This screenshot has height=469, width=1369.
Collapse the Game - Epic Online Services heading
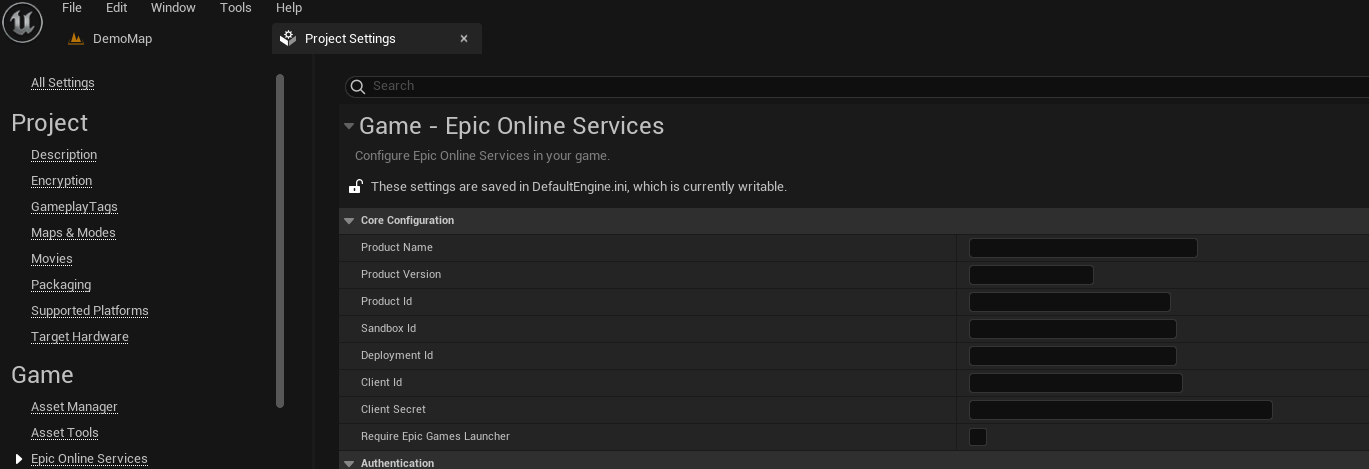(349, 126)
